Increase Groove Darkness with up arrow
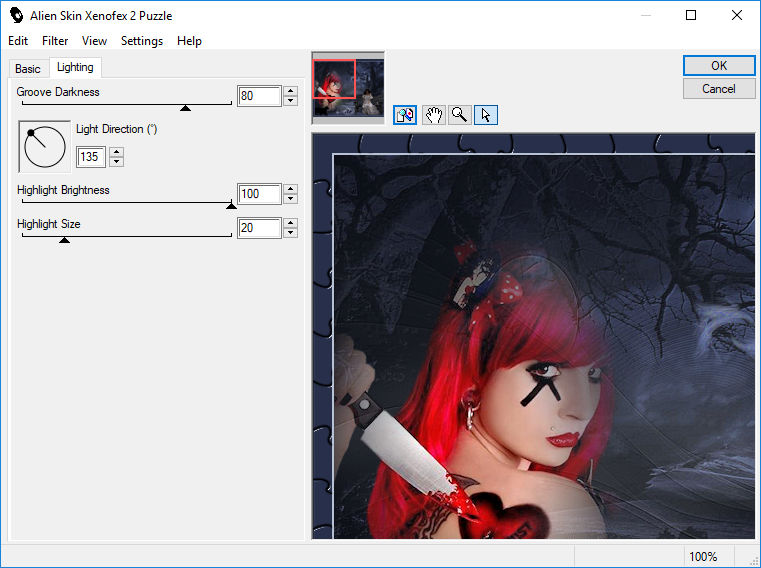 click(290, 91)
